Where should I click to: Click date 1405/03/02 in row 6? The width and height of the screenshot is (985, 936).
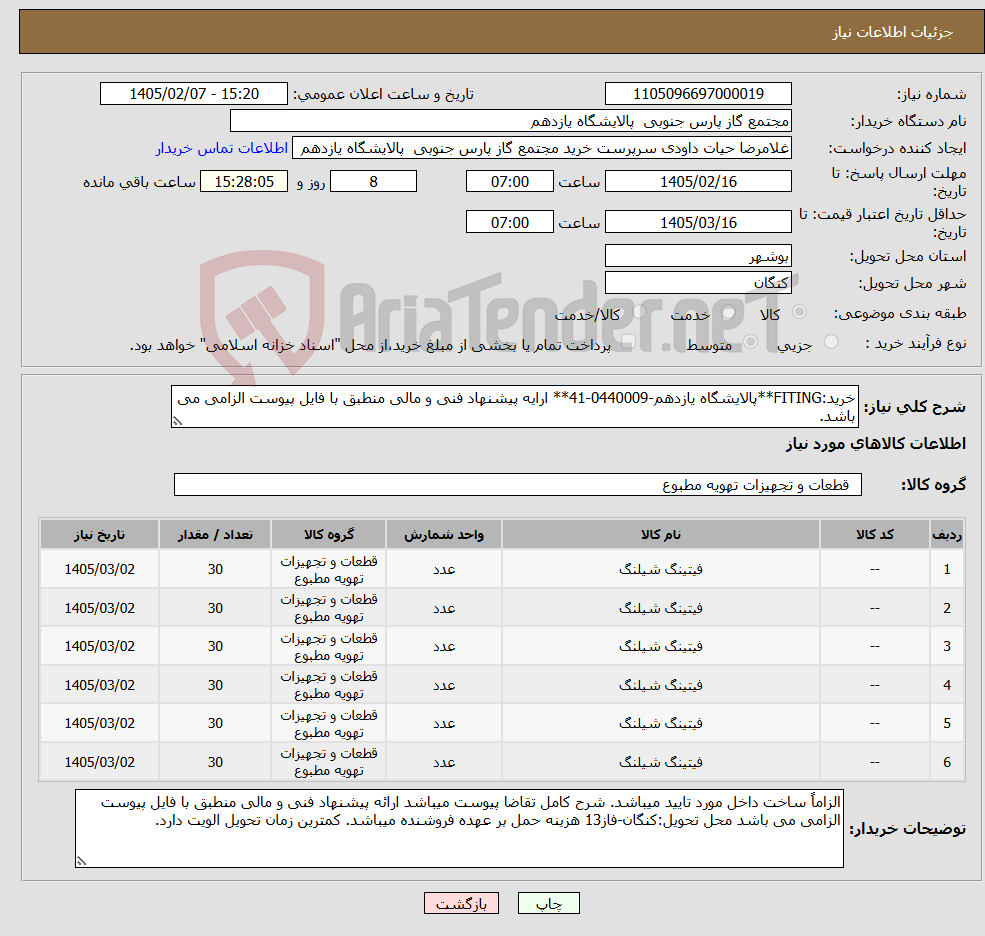click(99, 762)
